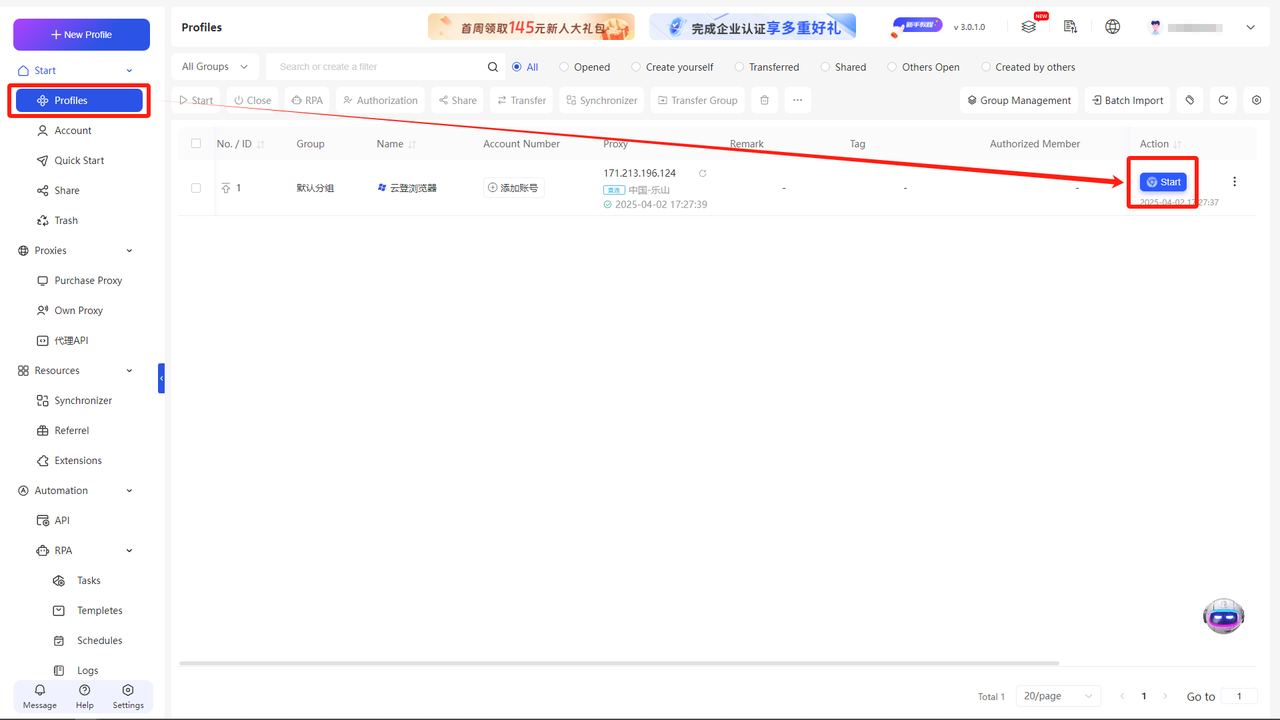Open Quick Start in the sidebar

coord(79,160)
